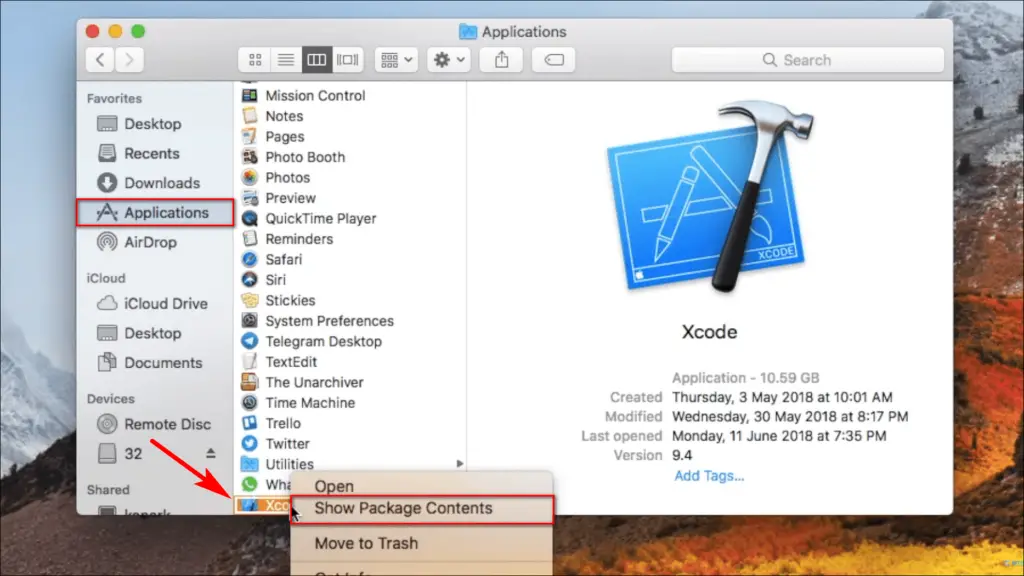Select the Reminders app icon
The height and width of the screenshot is (576, 1024).
249,239
